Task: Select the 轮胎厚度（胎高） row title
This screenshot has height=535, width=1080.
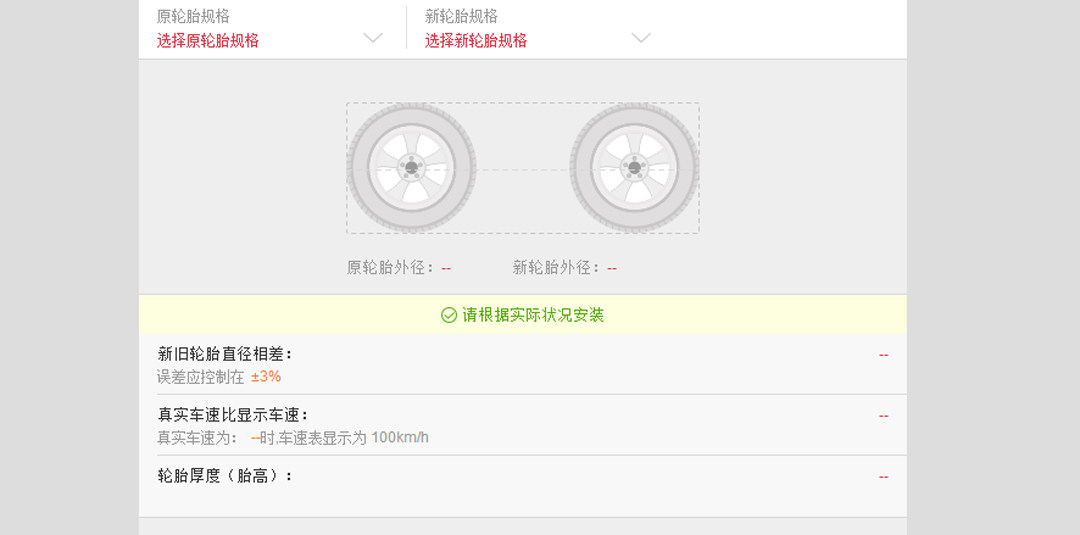Action: point(225,476)
